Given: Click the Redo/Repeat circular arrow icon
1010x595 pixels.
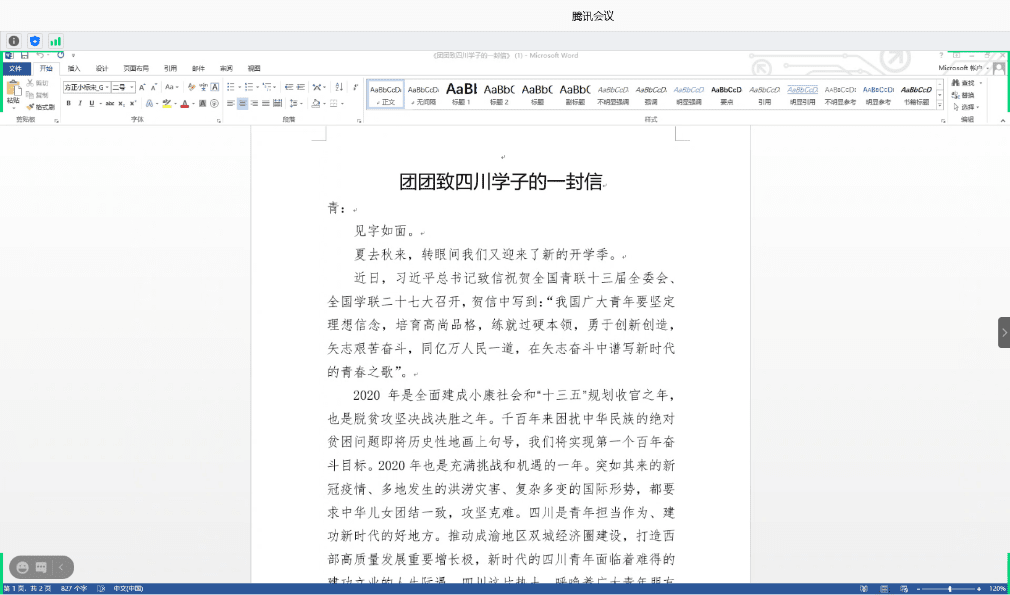Looking at the screenshot, I should click(x=61, y=55).
